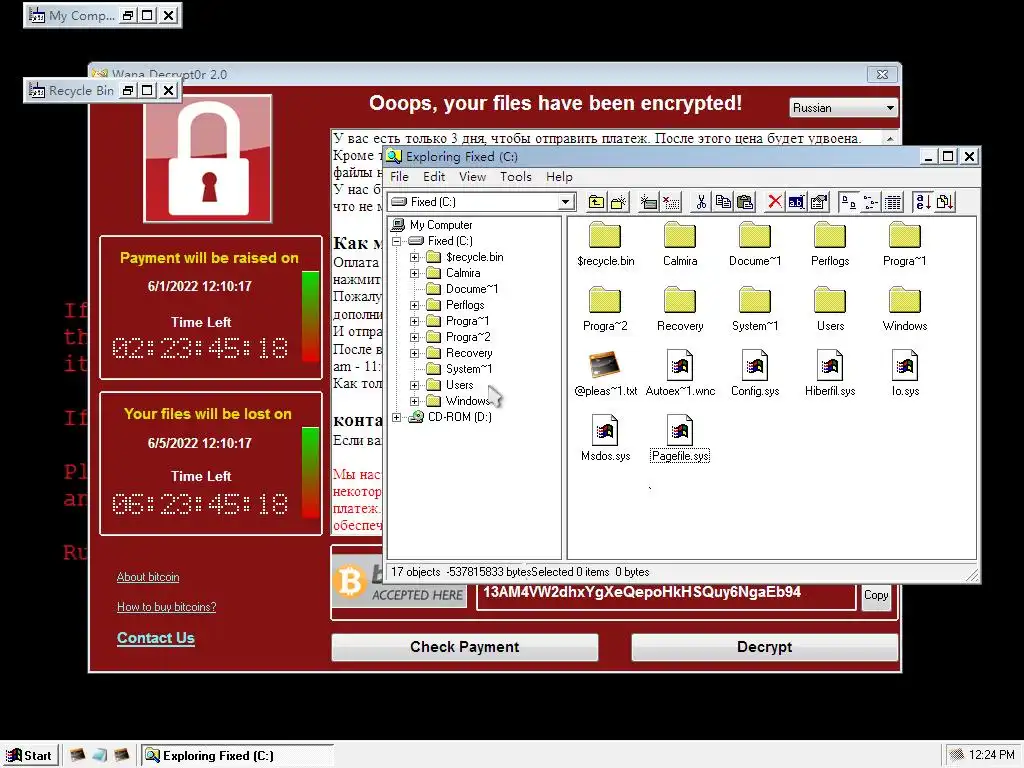Click the red X Delete toolbar icon
The height and width of the screenshot is (768, 1024).
click(x=775, y=202)
